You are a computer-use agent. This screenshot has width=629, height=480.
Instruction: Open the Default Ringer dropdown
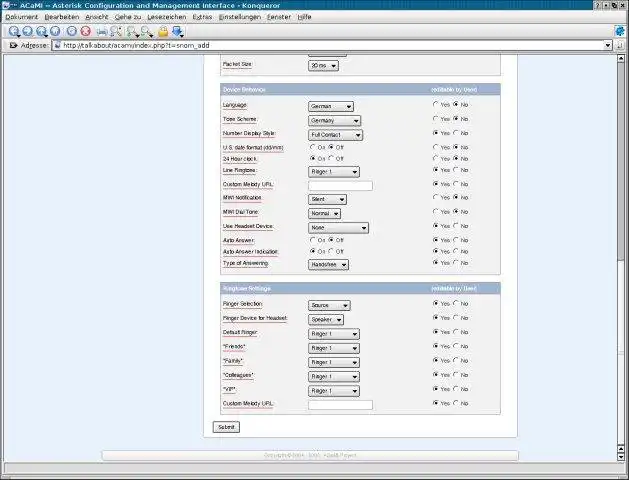pos(334,334)
